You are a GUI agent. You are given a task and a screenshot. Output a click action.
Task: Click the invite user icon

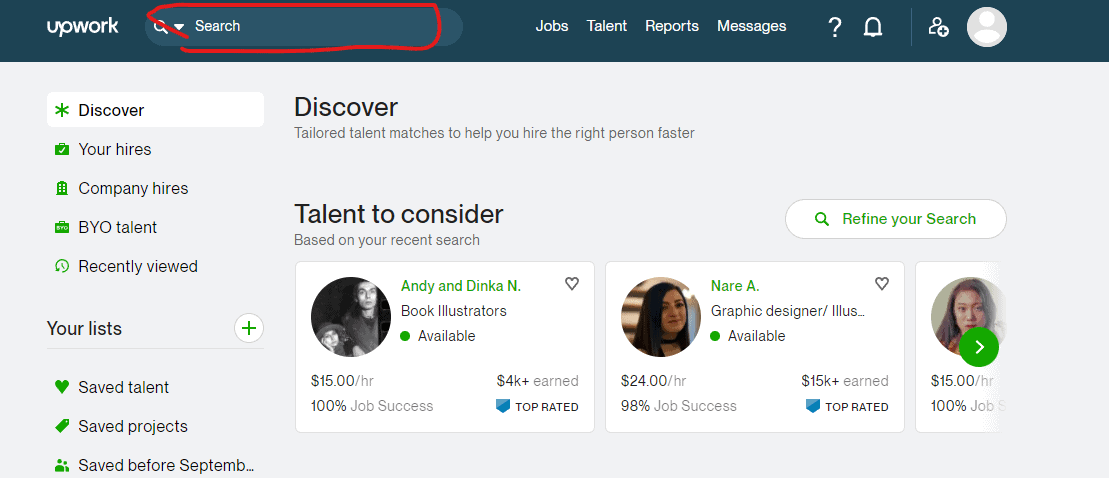(x=938, y=27)
